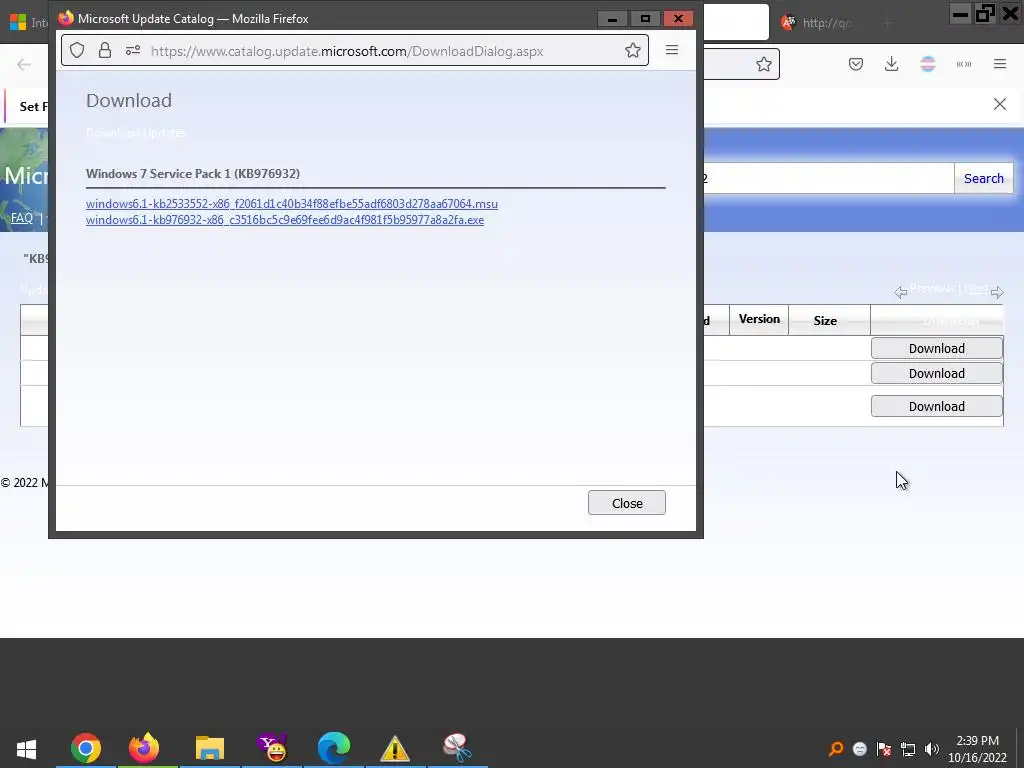Switch to the http://go tab in main window
1024x768 pixels.
point(817,23)
